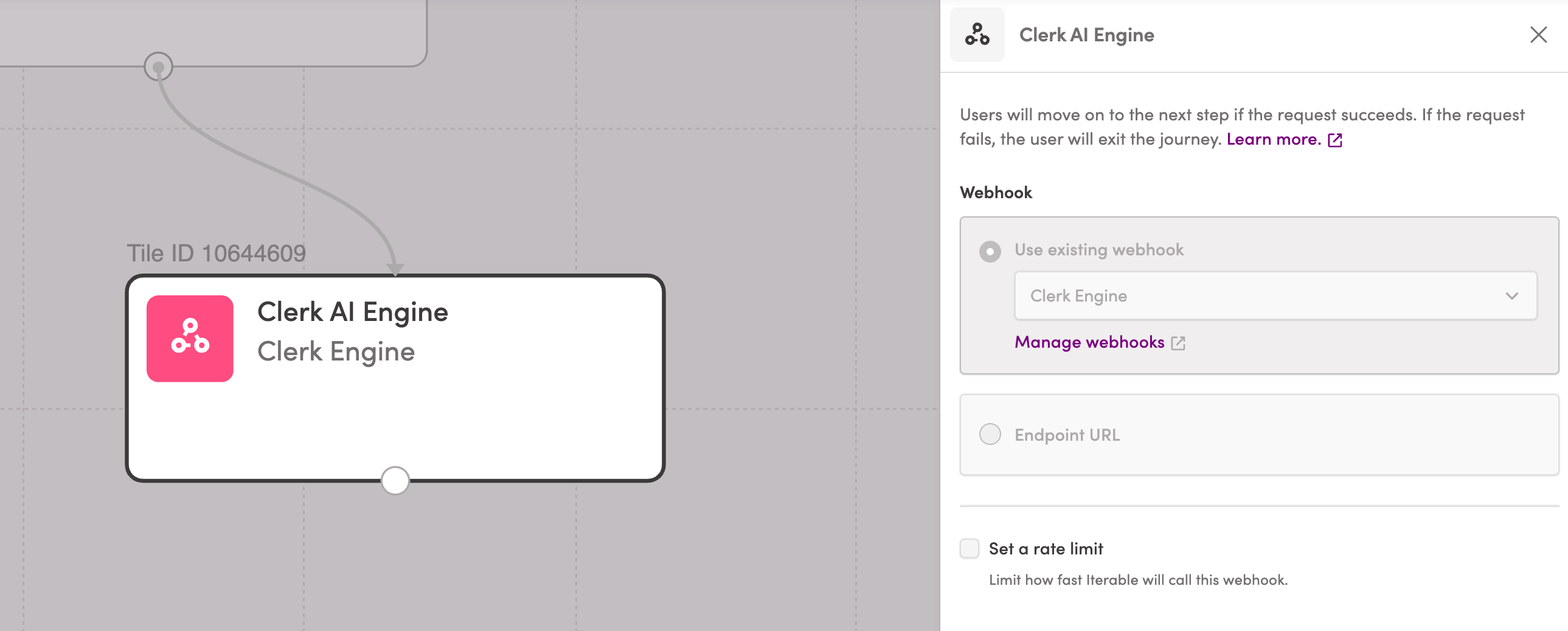Select Use existing webhook radio button
Image resolution: width=1568 pixels, height=631 pixels.
990,250
